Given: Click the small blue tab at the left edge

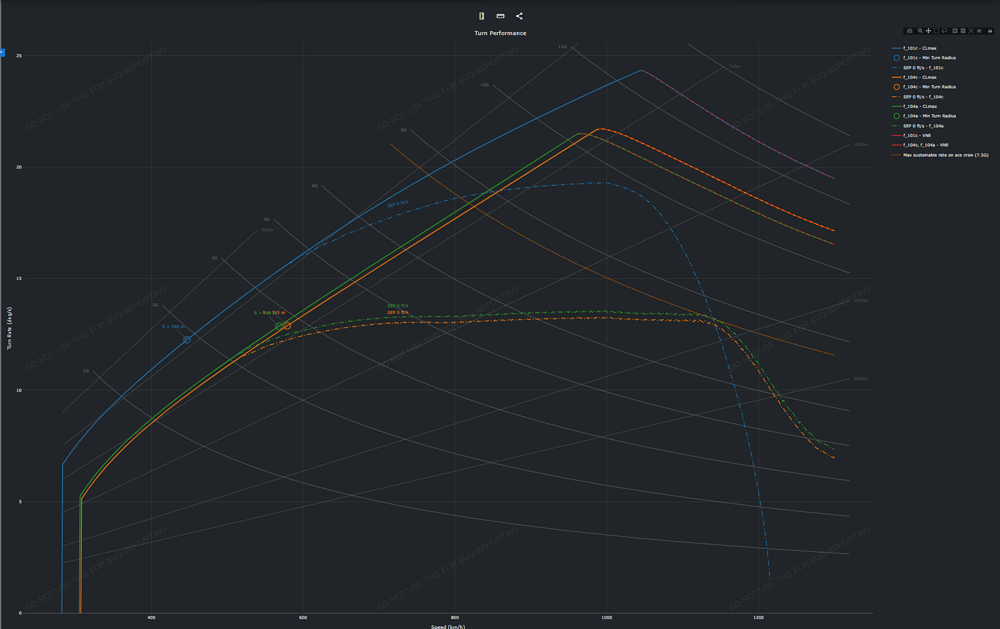Looking at the screenshot, I should coord(2,52).
